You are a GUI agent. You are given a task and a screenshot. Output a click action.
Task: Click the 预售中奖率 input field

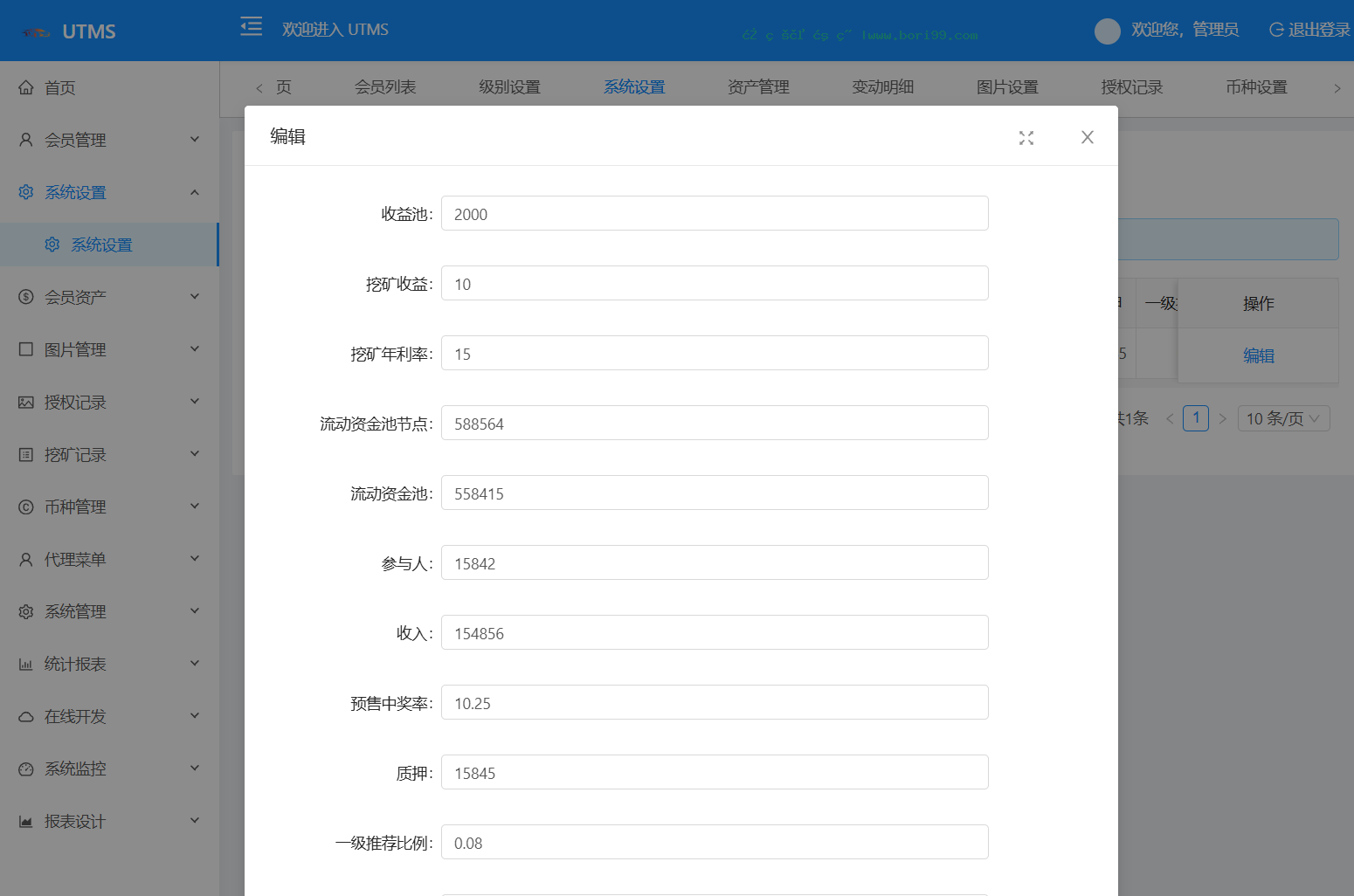pos(715,702)
